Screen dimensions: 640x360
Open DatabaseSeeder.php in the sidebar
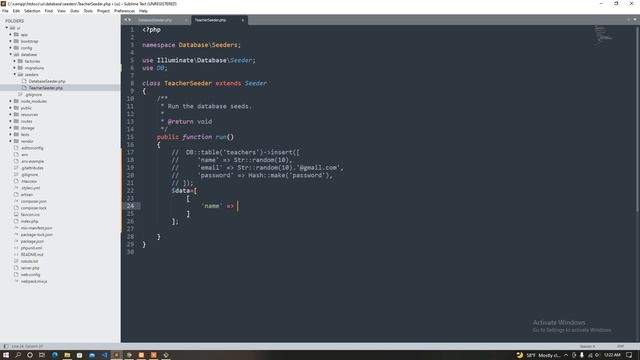(47, 81)
